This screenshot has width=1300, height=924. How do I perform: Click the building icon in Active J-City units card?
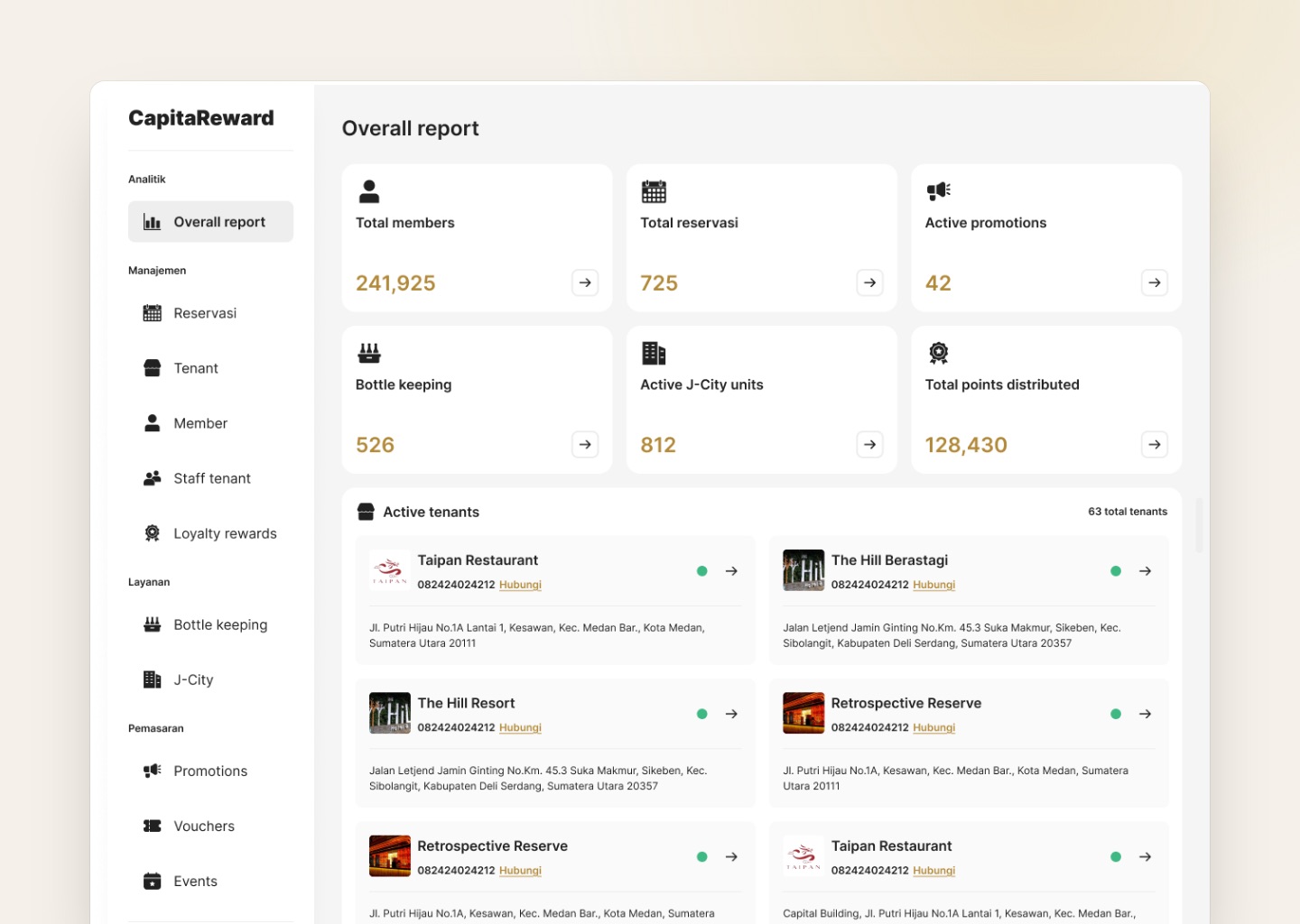(x=654, y=353)
